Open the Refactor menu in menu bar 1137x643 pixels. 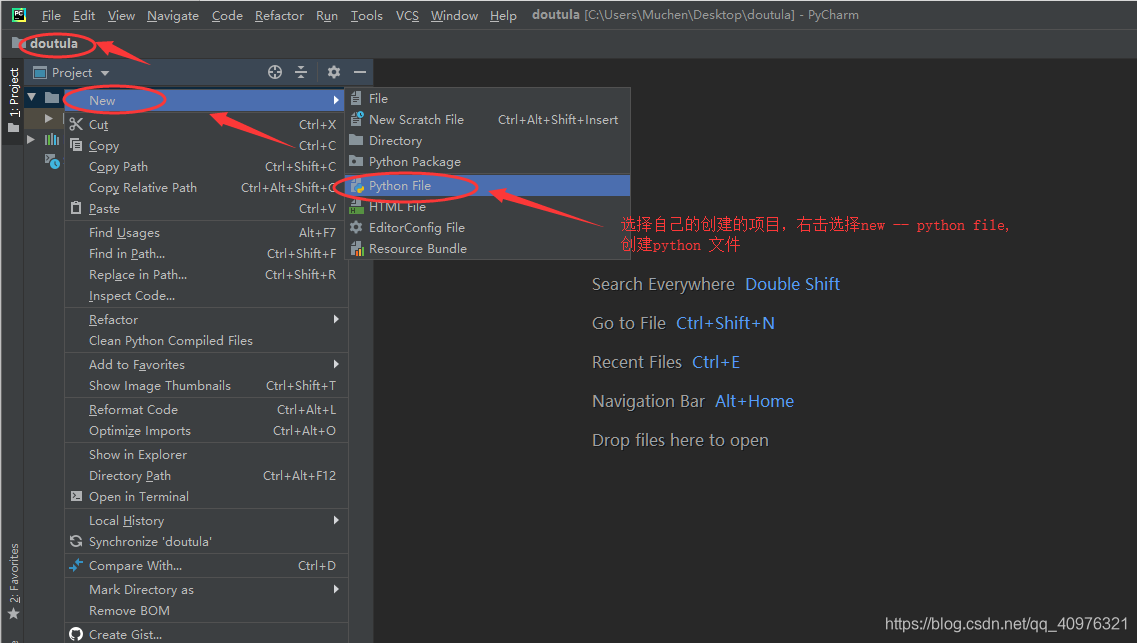(x=279, y=15)
